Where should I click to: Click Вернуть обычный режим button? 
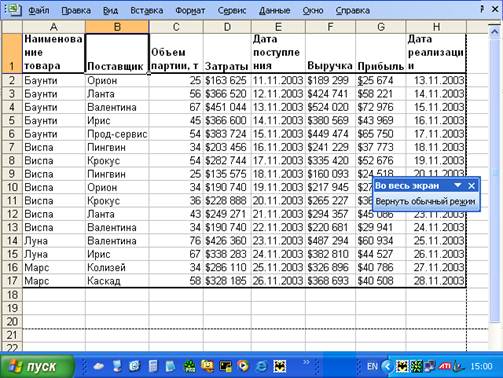coord(425,202)
